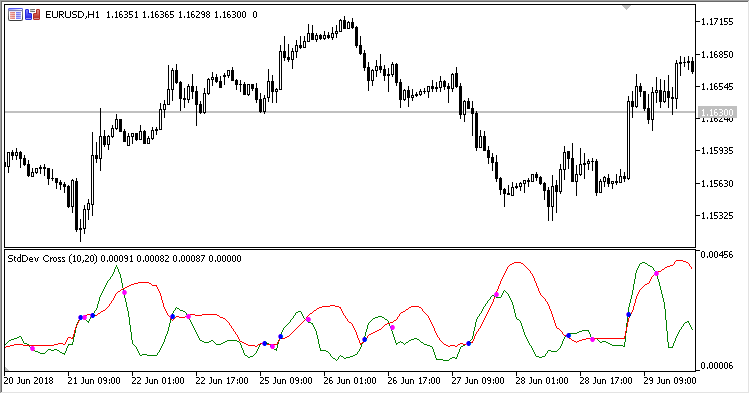Click price scale value 1.16545

coord(717,87)
